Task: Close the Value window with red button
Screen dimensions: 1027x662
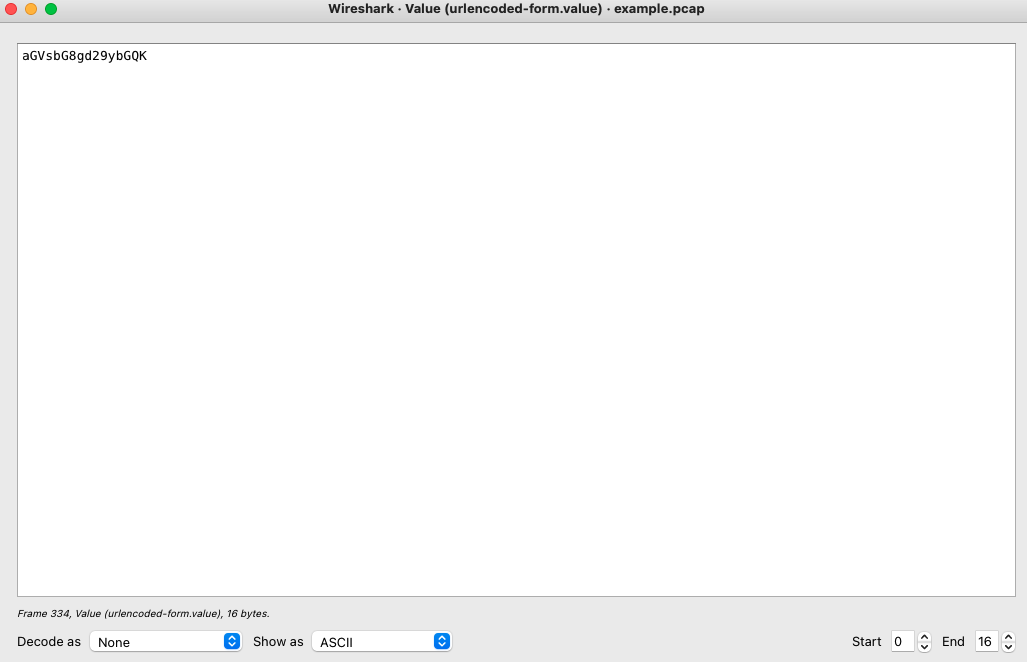Action: 12,9
